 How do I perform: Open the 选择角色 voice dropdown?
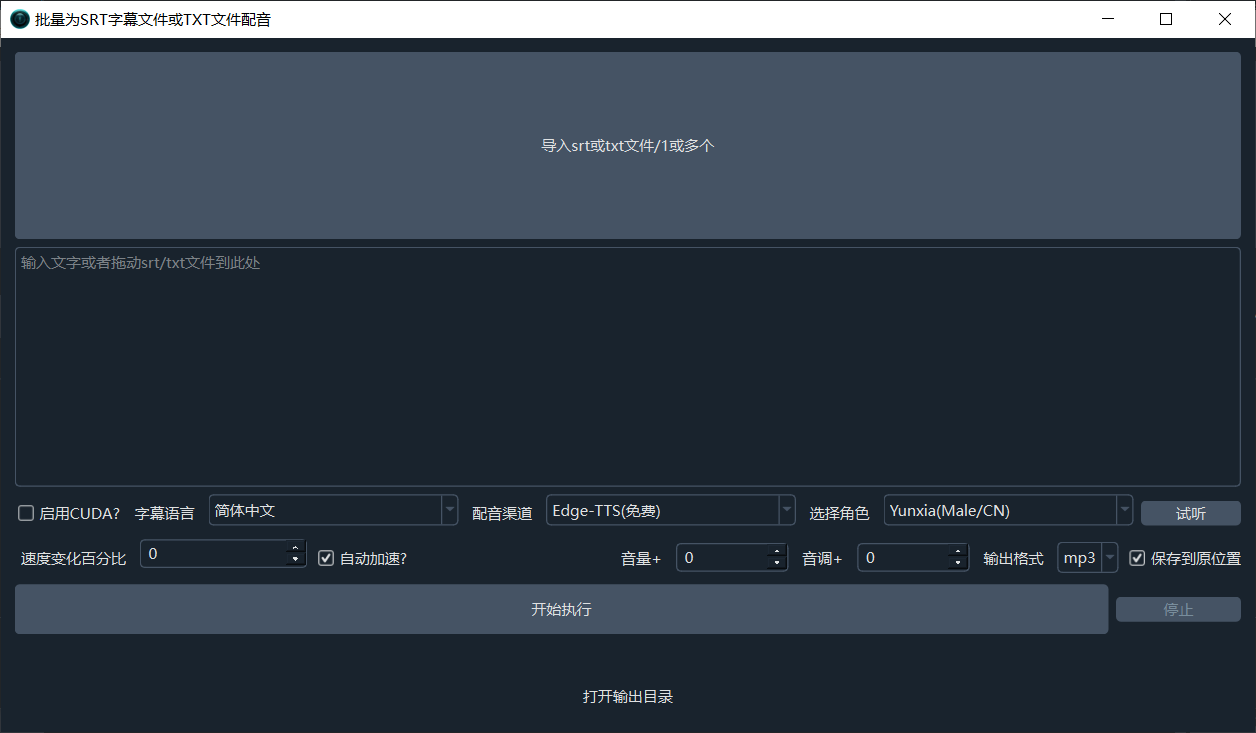coord(1124,510)
